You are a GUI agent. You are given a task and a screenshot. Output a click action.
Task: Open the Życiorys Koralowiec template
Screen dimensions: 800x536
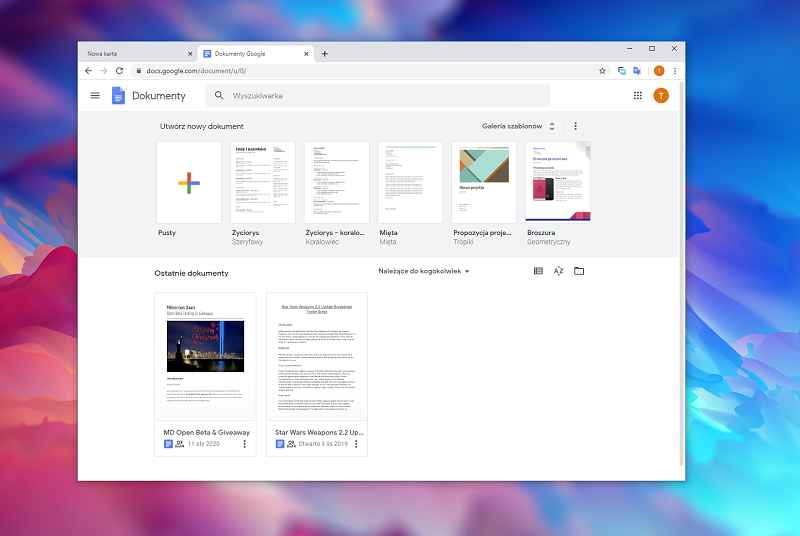coord(337,183)
